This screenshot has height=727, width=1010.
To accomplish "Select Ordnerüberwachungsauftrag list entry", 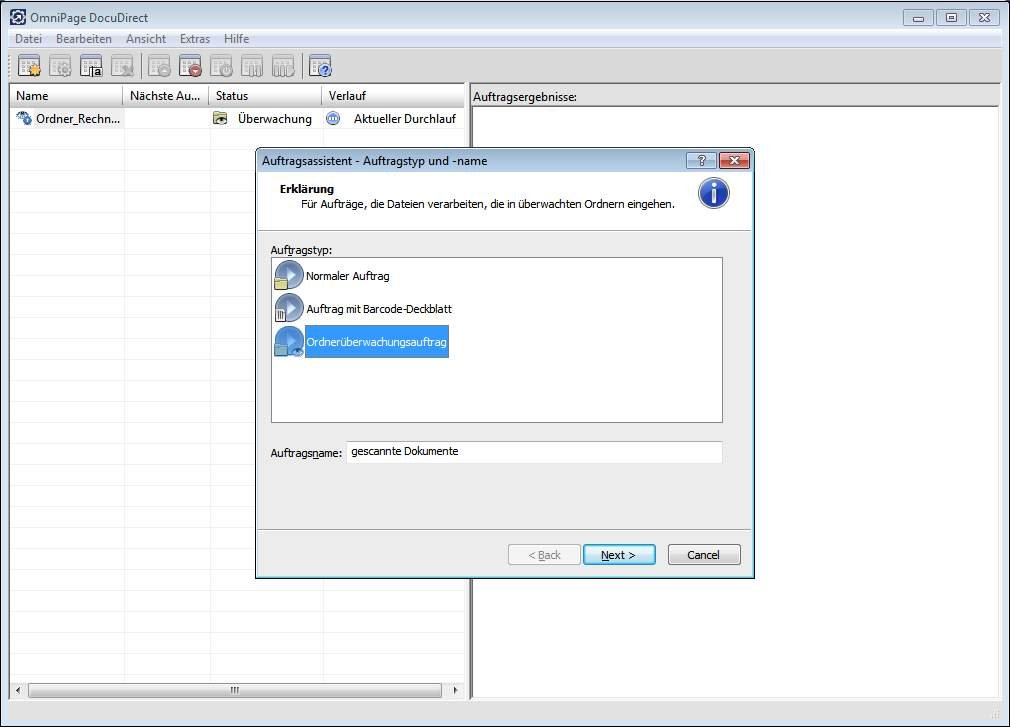I will pos(376,342).
